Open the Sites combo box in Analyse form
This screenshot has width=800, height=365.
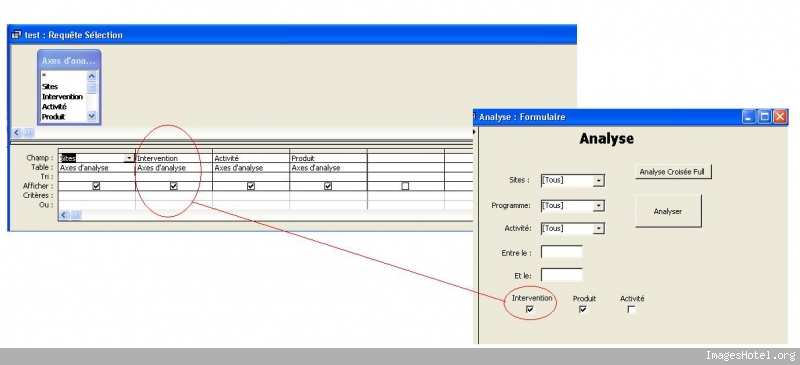pyautogui.click(x=598, y=181)
